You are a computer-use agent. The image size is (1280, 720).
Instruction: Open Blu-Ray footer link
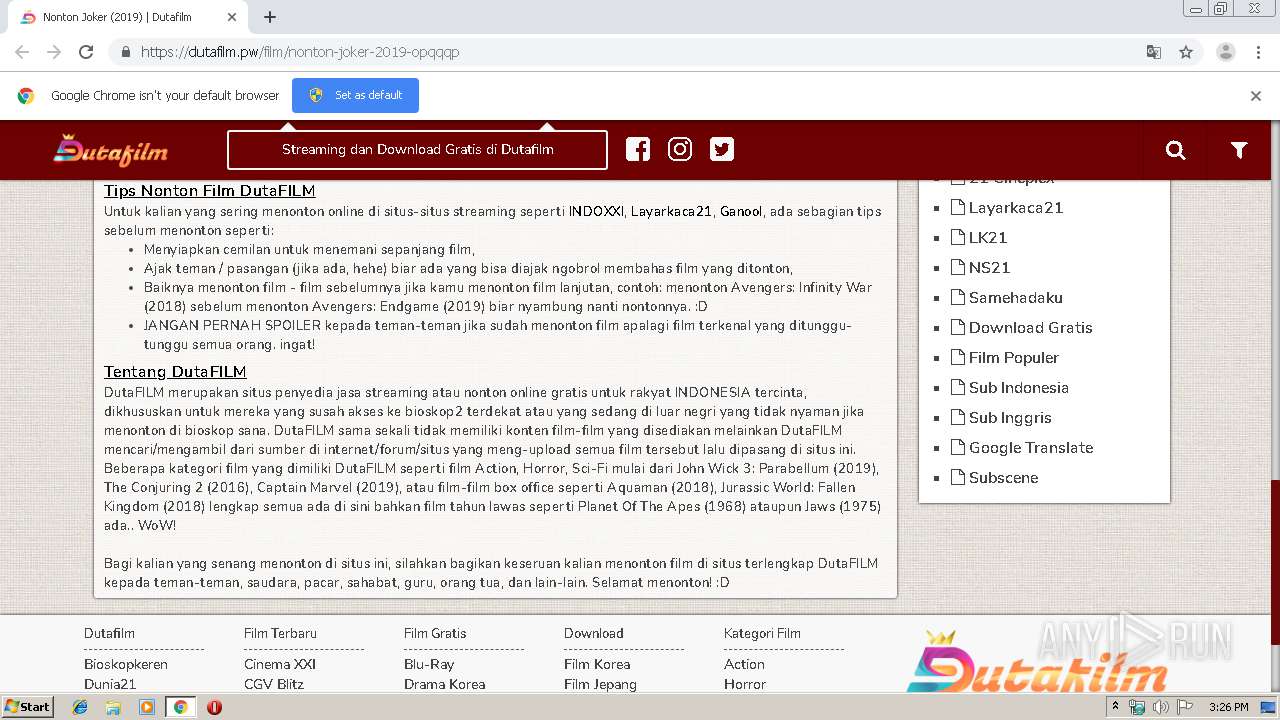pyautogui.click(x=429, y=664)
